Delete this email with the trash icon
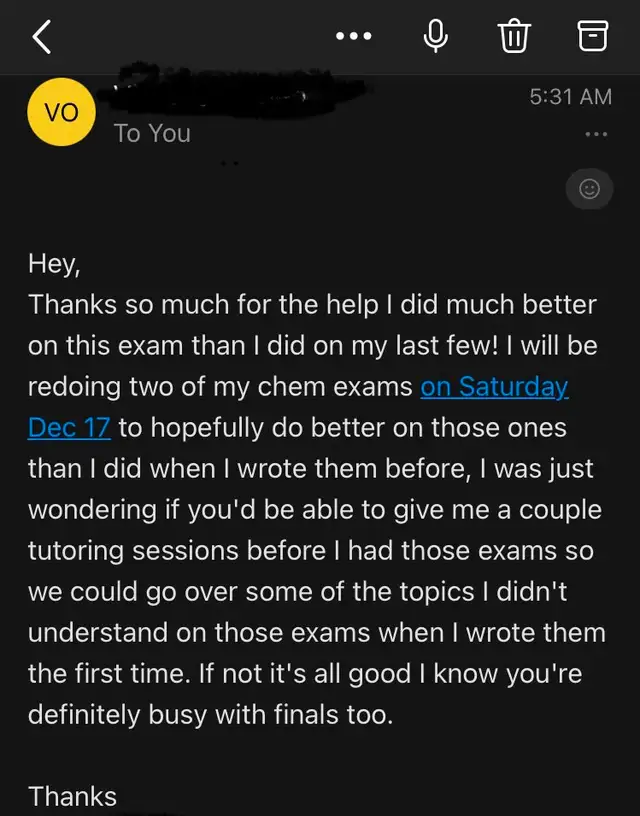This screenshot has width=640, height=816. 515,36
